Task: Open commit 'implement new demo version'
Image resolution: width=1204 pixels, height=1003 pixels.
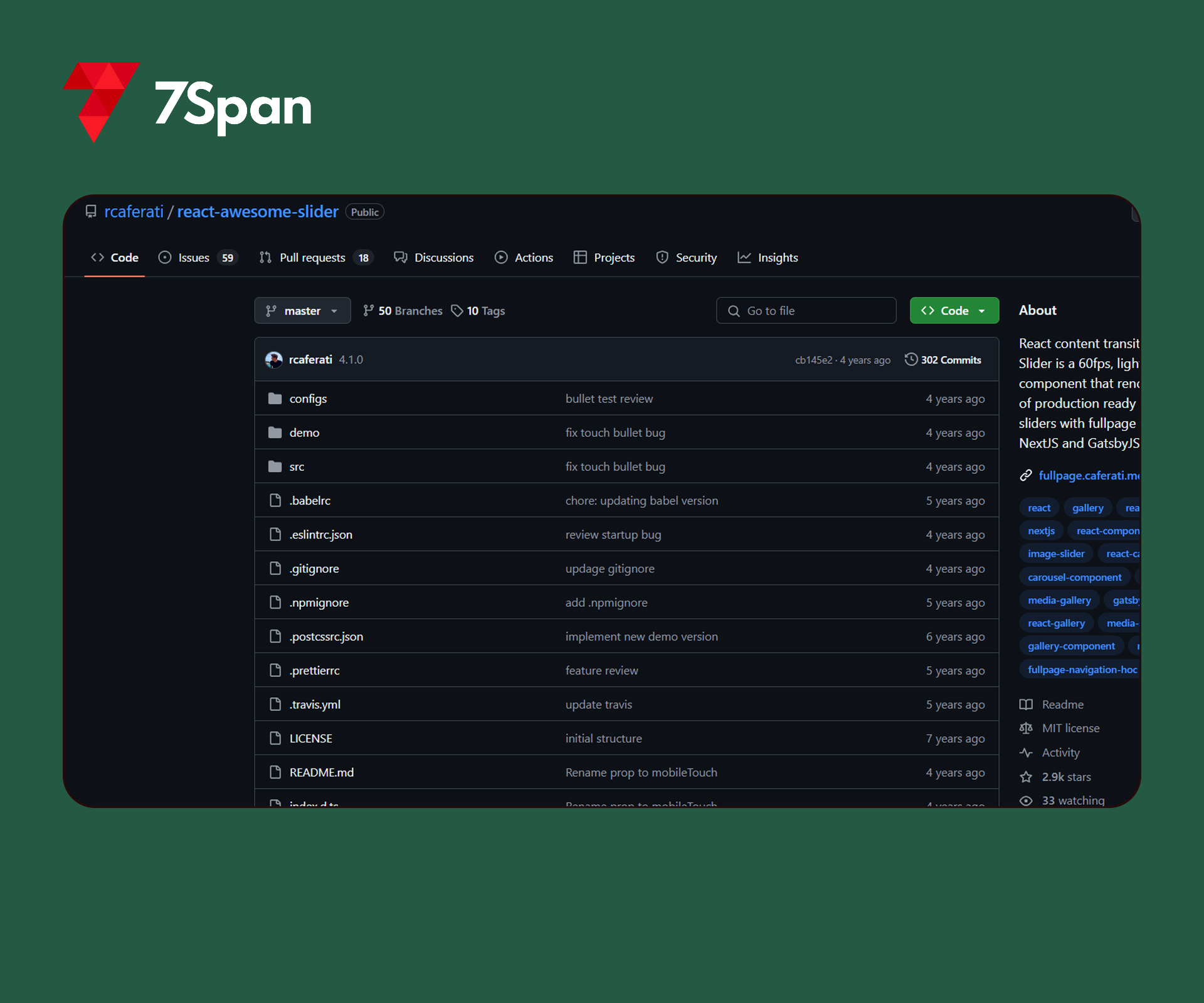Action: pos(642,636)
